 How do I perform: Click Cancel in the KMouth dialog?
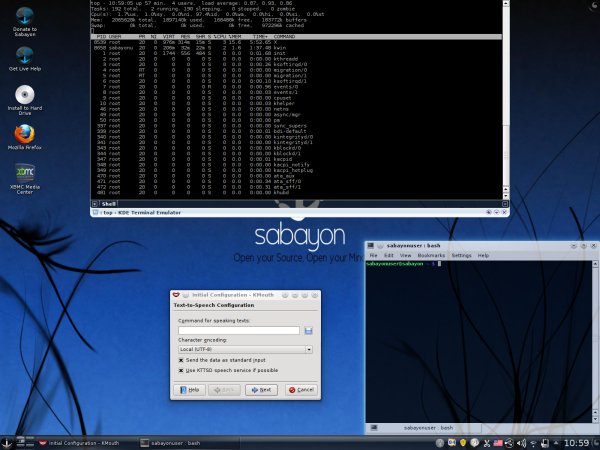[x=301, y=390]
